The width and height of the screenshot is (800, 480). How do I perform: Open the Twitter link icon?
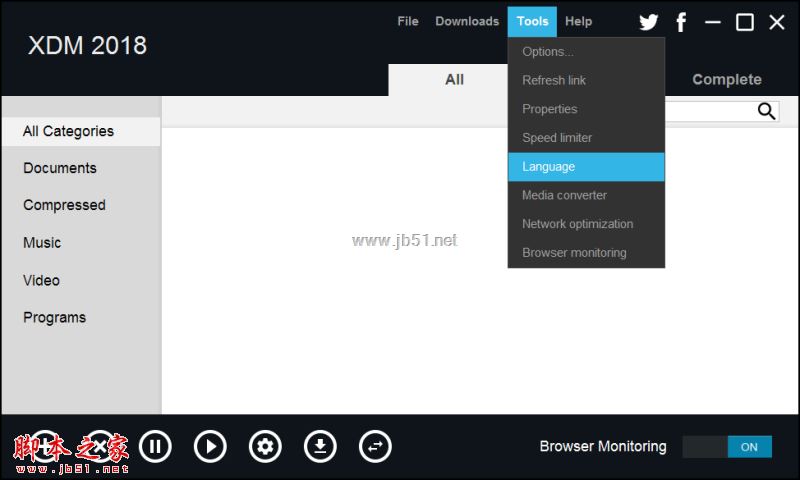click(648, 22)
